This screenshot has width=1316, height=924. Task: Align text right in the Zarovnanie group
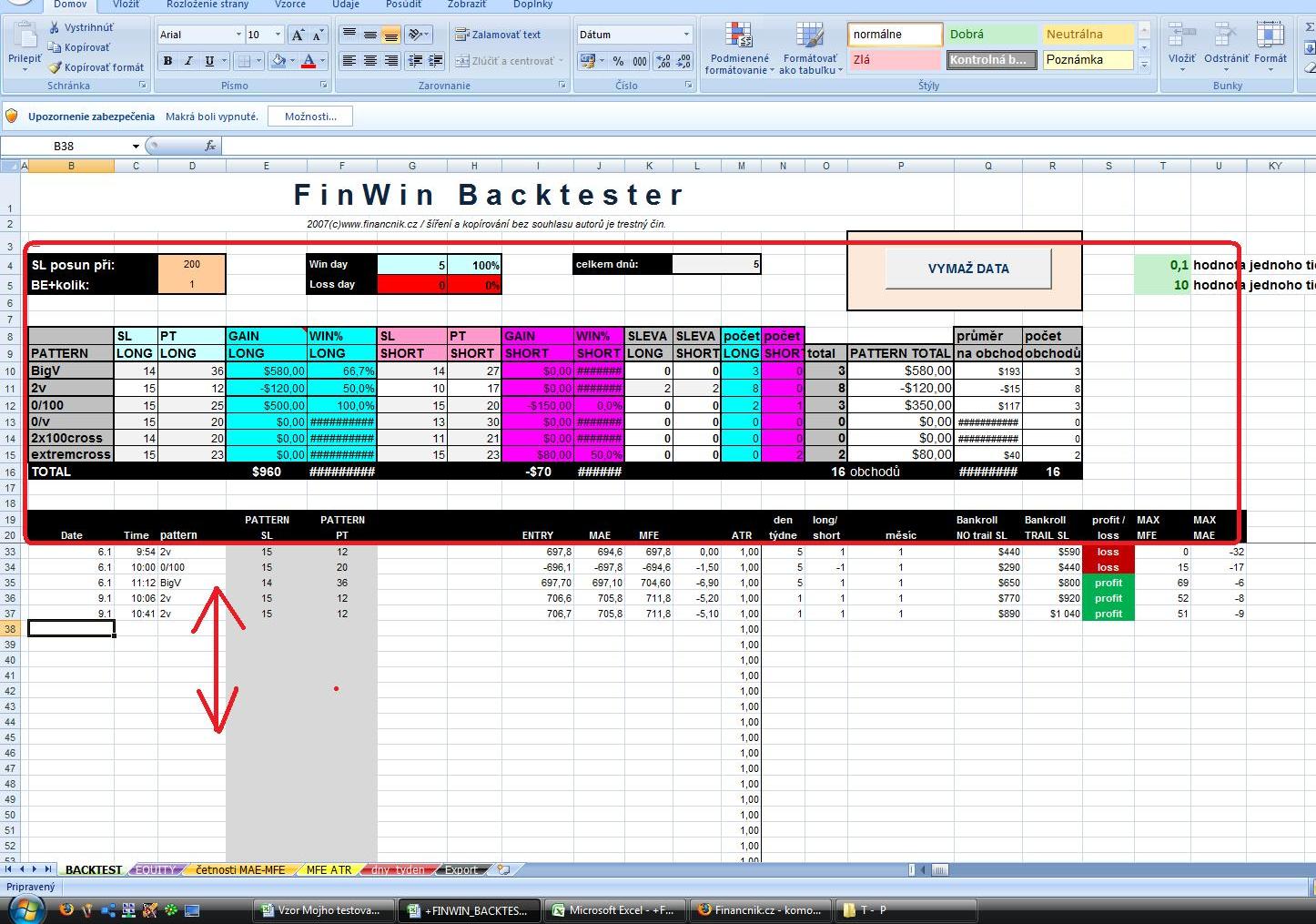point(390,61)
